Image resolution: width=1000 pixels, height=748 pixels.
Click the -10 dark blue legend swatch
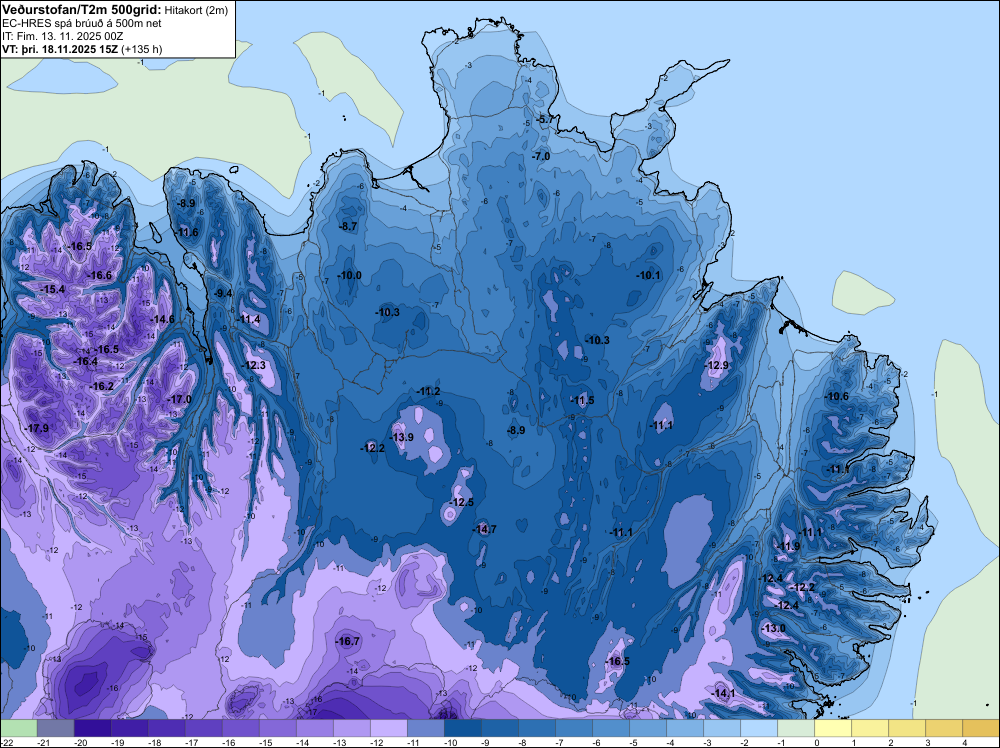462,728
